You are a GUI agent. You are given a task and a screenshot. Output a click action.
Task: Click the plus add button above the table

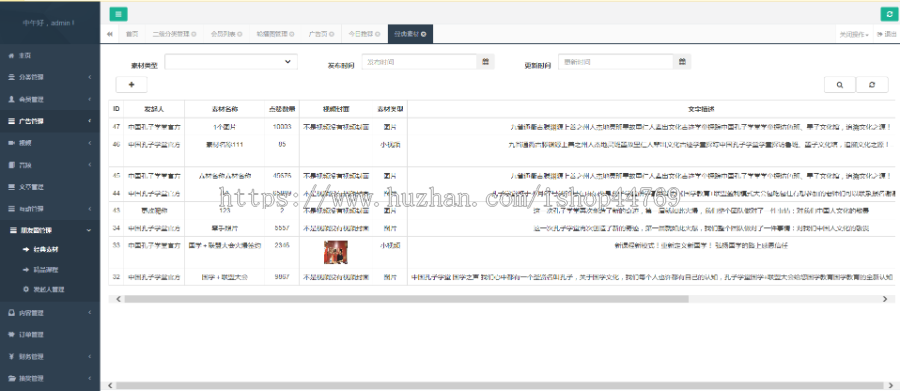point(131,84)
